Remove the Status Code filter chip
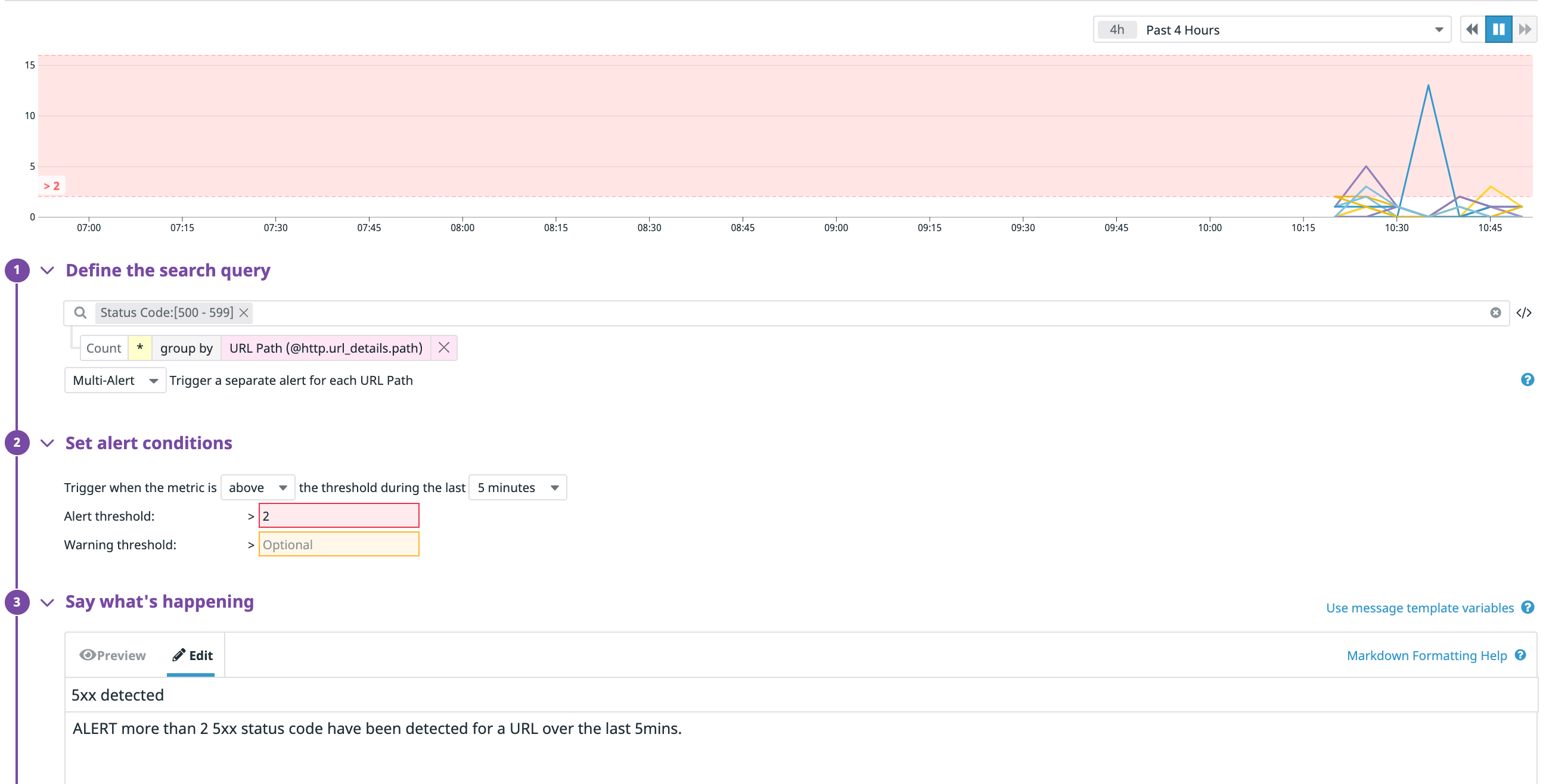Viewport: 1546px width, 784px height. (x=244, y=313)
